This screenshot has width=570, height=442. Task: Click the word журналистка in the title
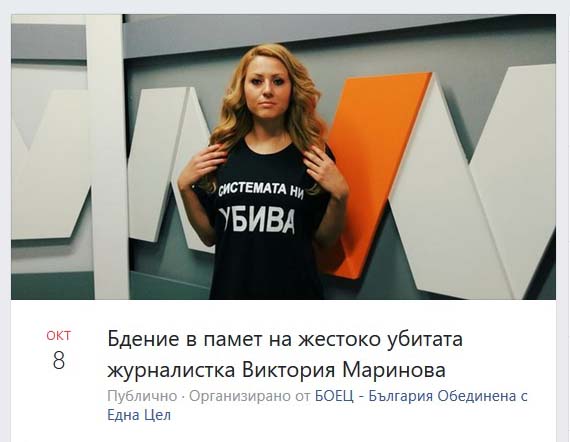171,370
